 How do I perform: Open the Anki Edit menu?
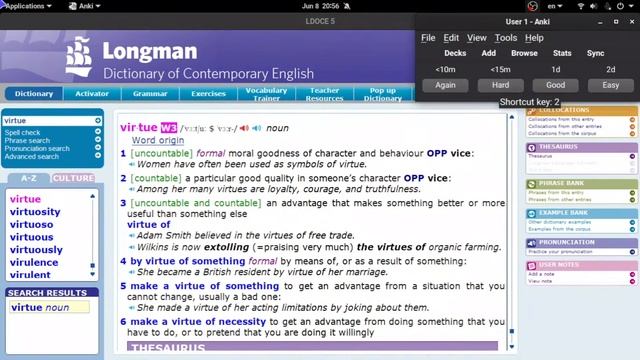(x=451, y=38)
